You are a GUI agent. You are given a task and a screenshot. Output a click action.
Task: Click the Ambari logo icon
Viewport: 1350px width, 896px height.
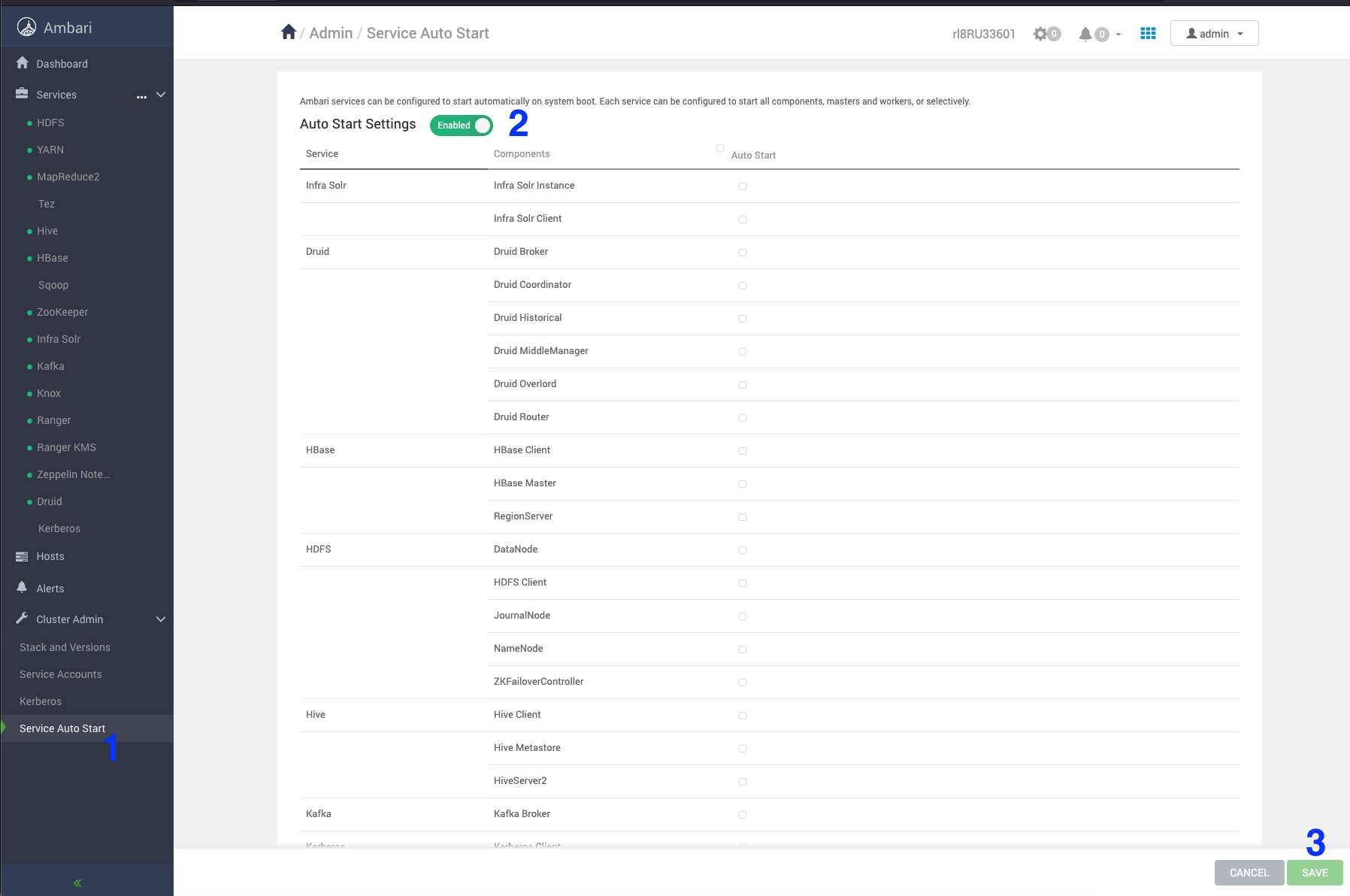(x=27, y=27)
